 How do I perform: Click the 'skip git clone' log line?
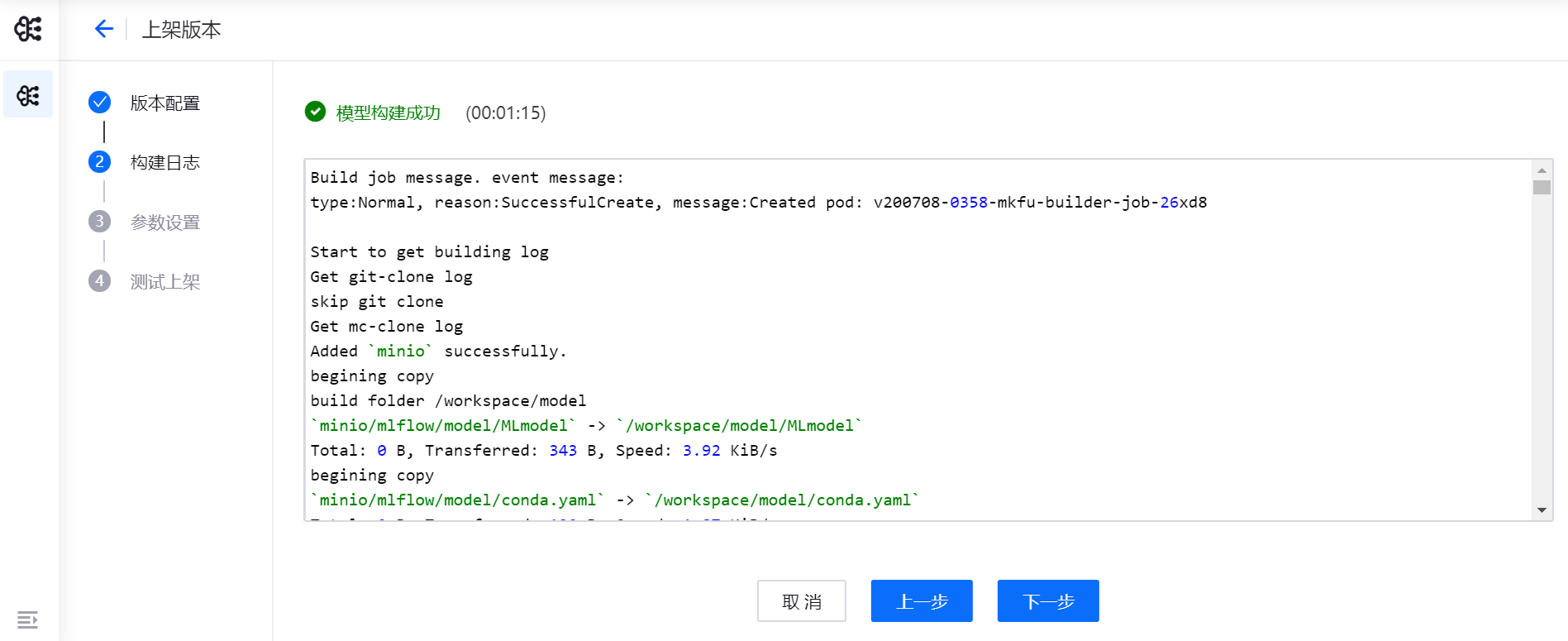(x=377, y=302)
